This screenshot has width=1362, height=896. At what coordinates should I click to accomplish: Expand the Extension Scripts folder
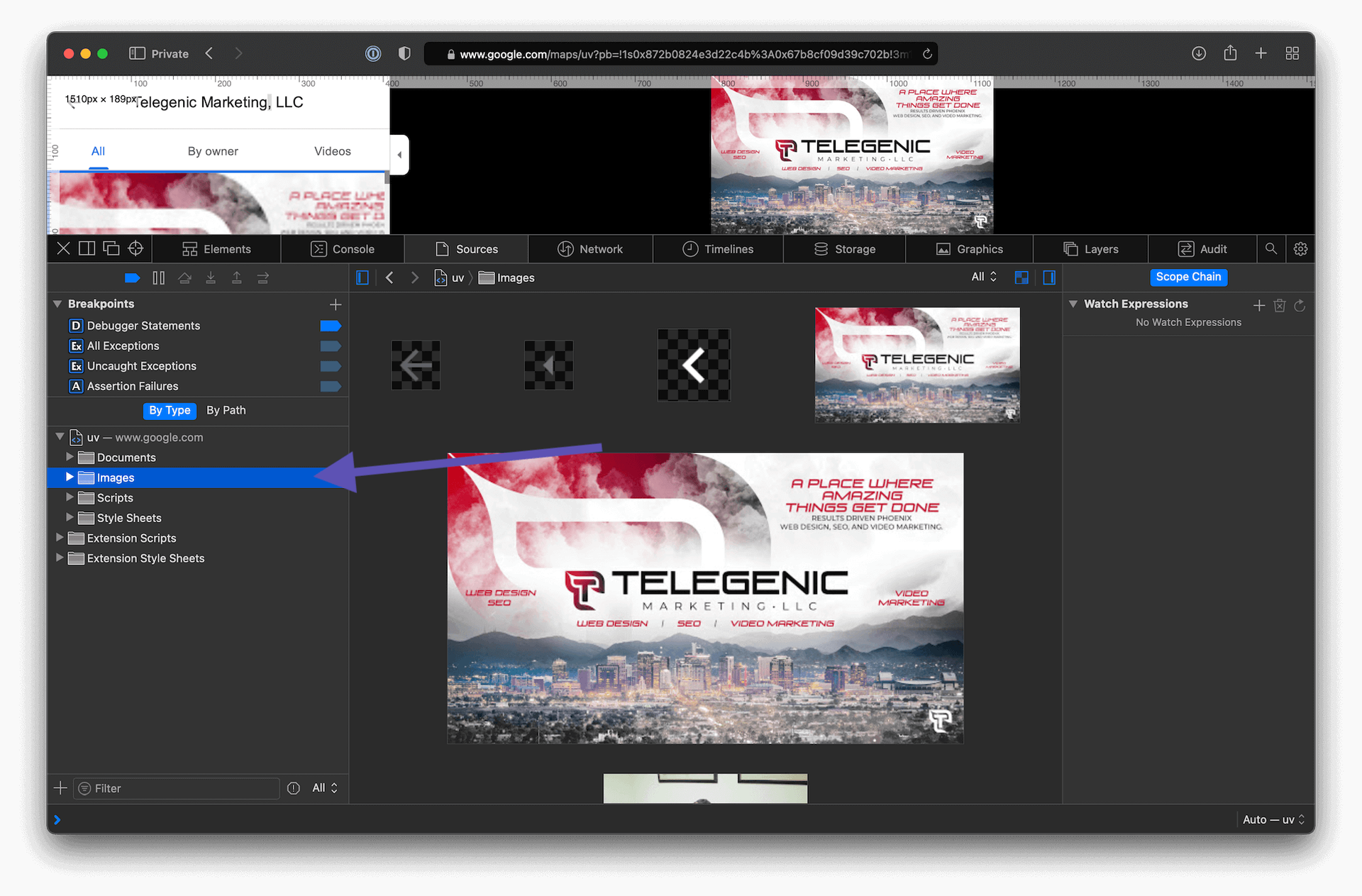60,538
